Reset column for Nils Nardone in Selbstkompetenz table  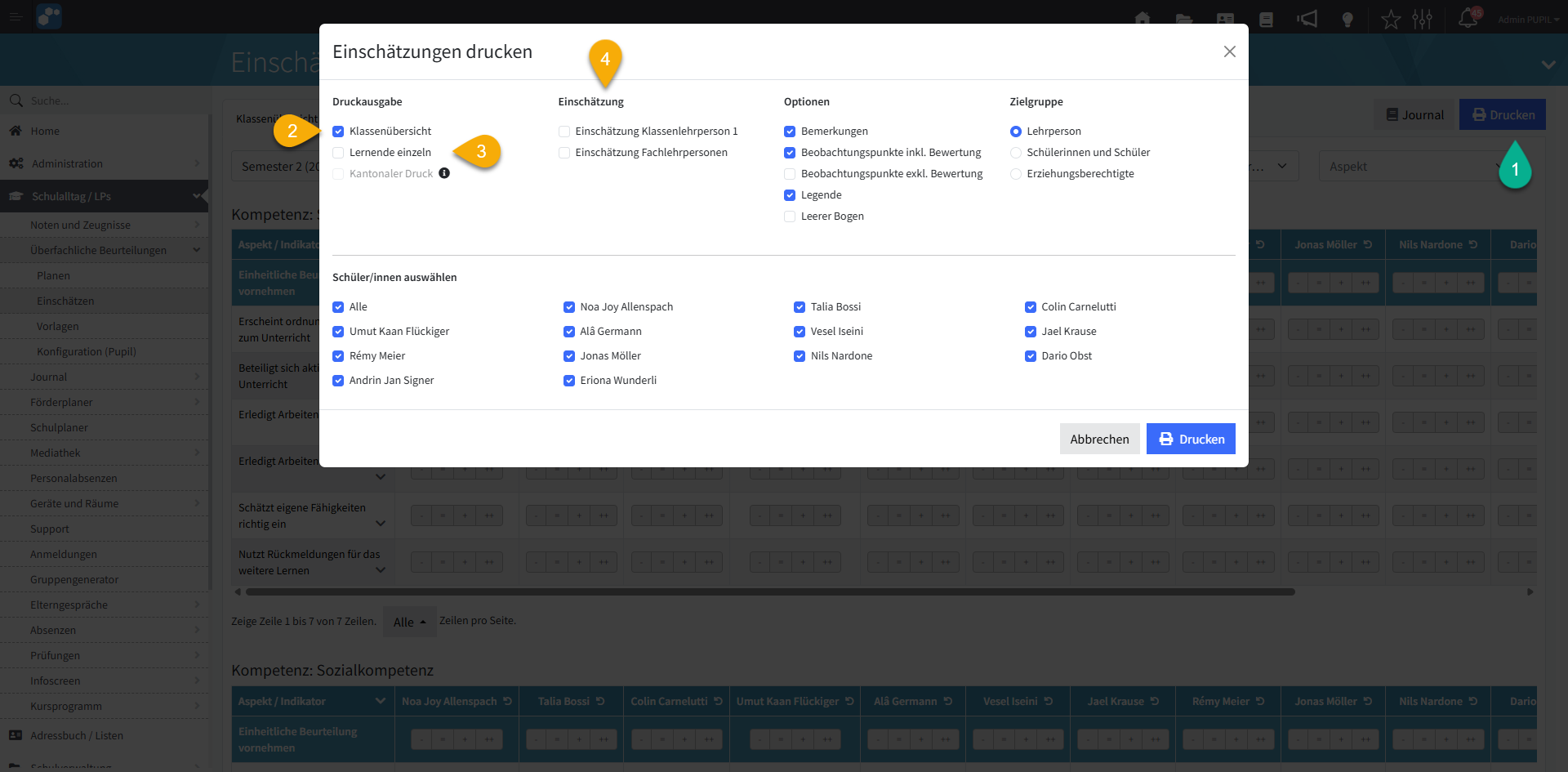[1473, 244]
